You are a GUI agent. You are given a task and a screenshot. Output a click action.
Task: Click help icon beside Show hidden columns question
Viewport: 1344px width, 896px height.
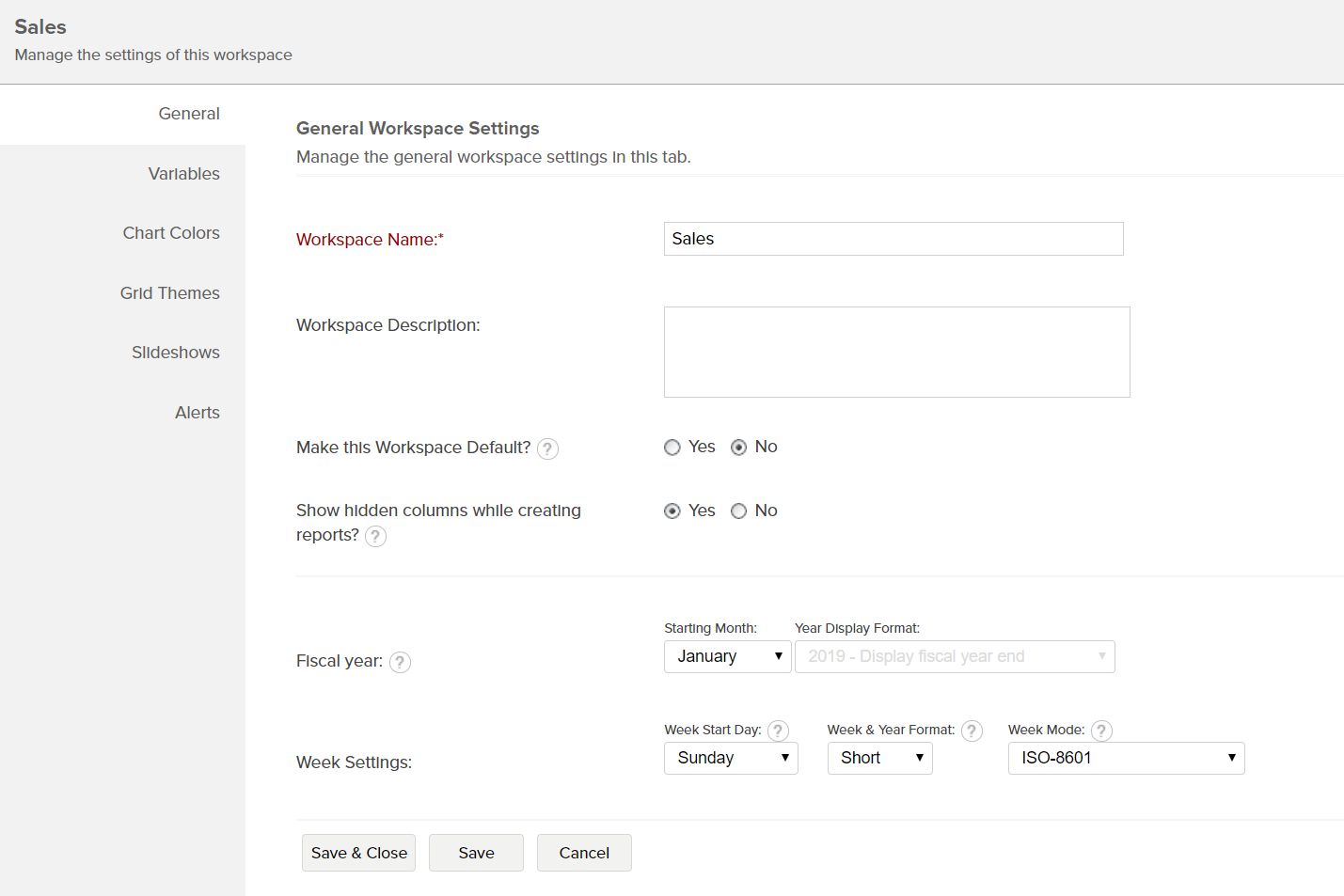pos(375,536)
